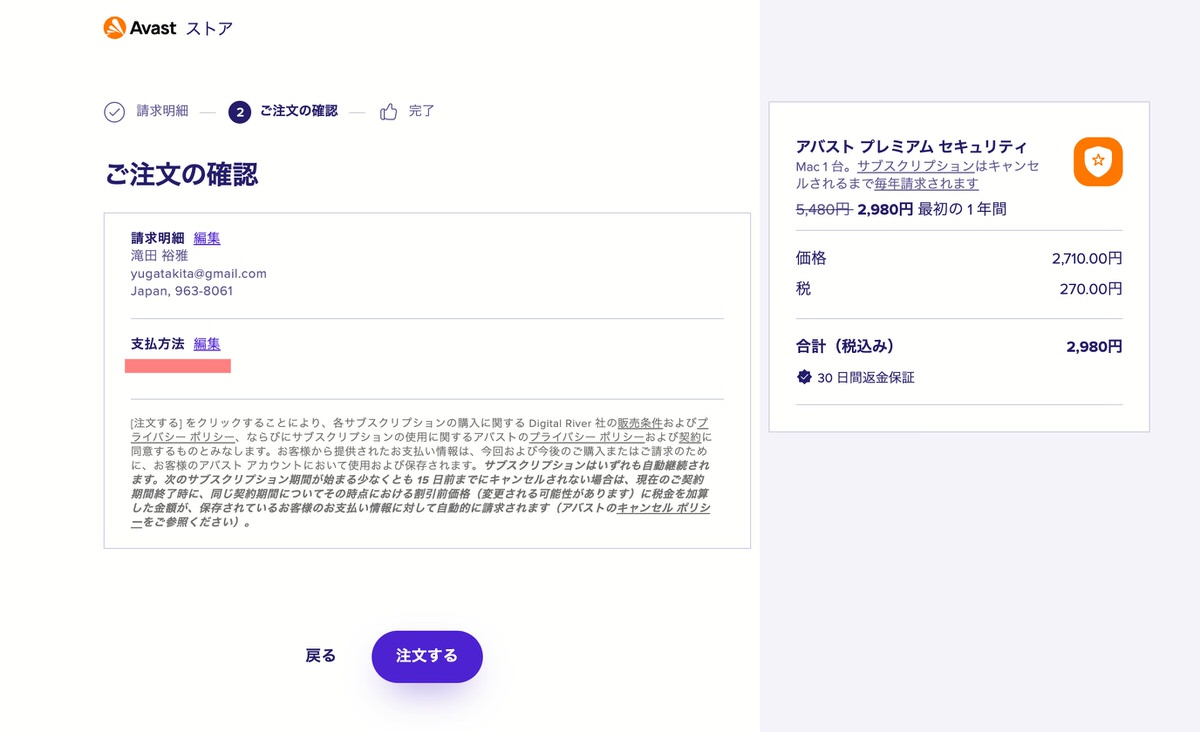Click the email yugatakita@gmail.com
The height and width of the screenshot is (732, 1200).
199,273
